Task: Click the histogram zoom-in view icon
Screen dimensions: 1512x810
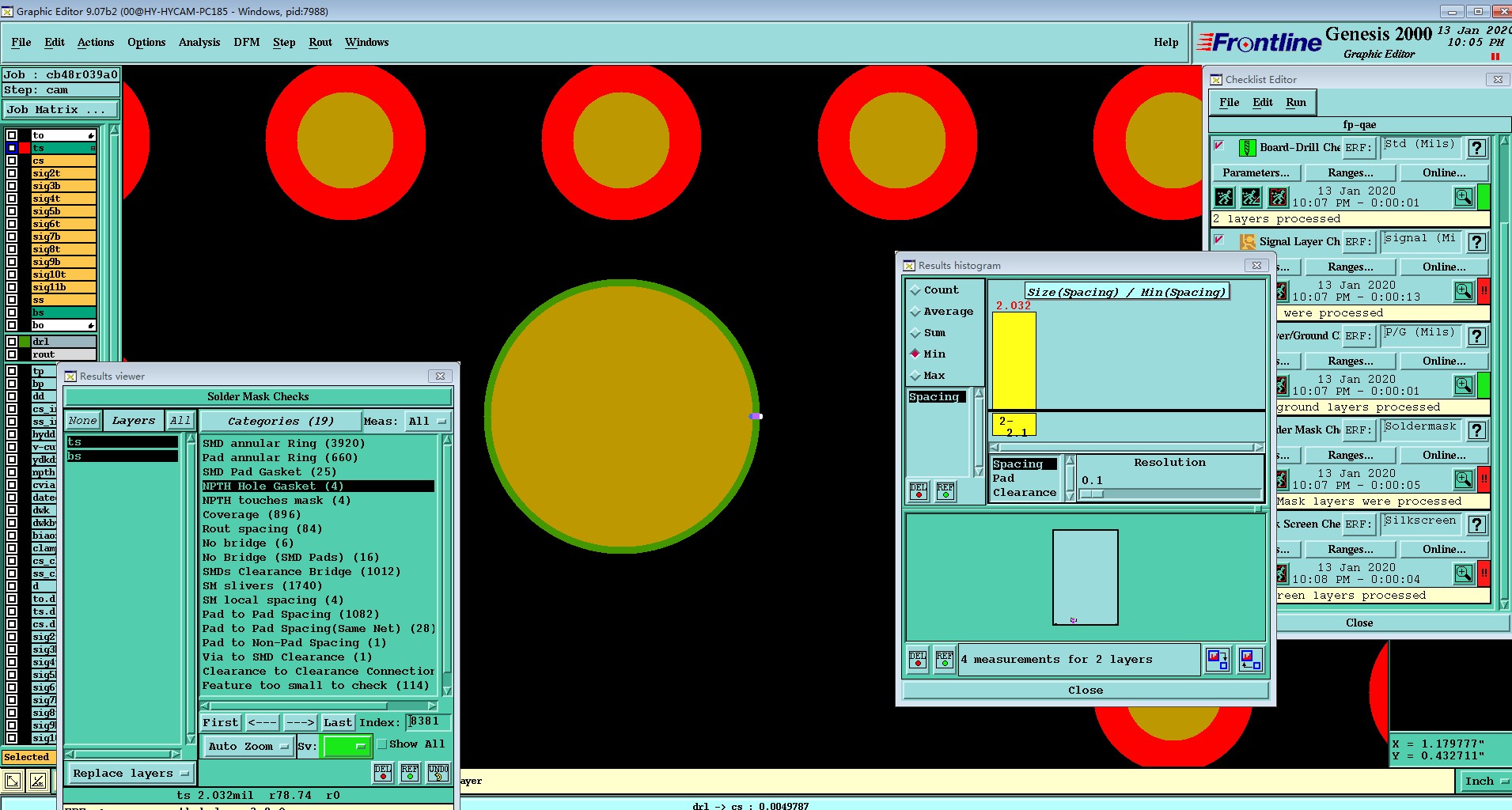Action: [1218, 659]
